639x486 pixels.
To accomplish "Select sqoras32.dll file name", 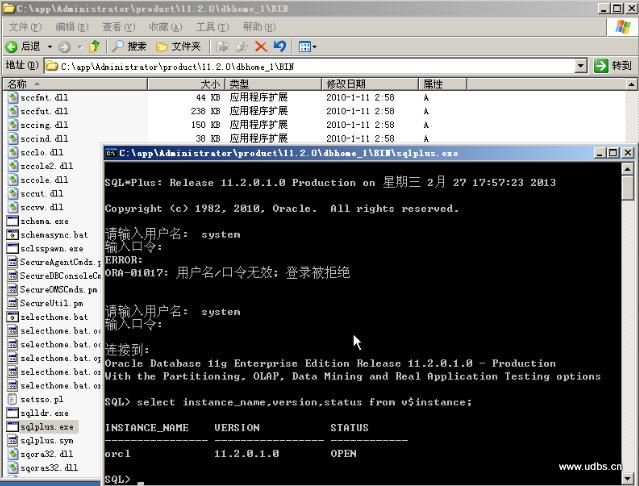I will (x=49, y=468).
